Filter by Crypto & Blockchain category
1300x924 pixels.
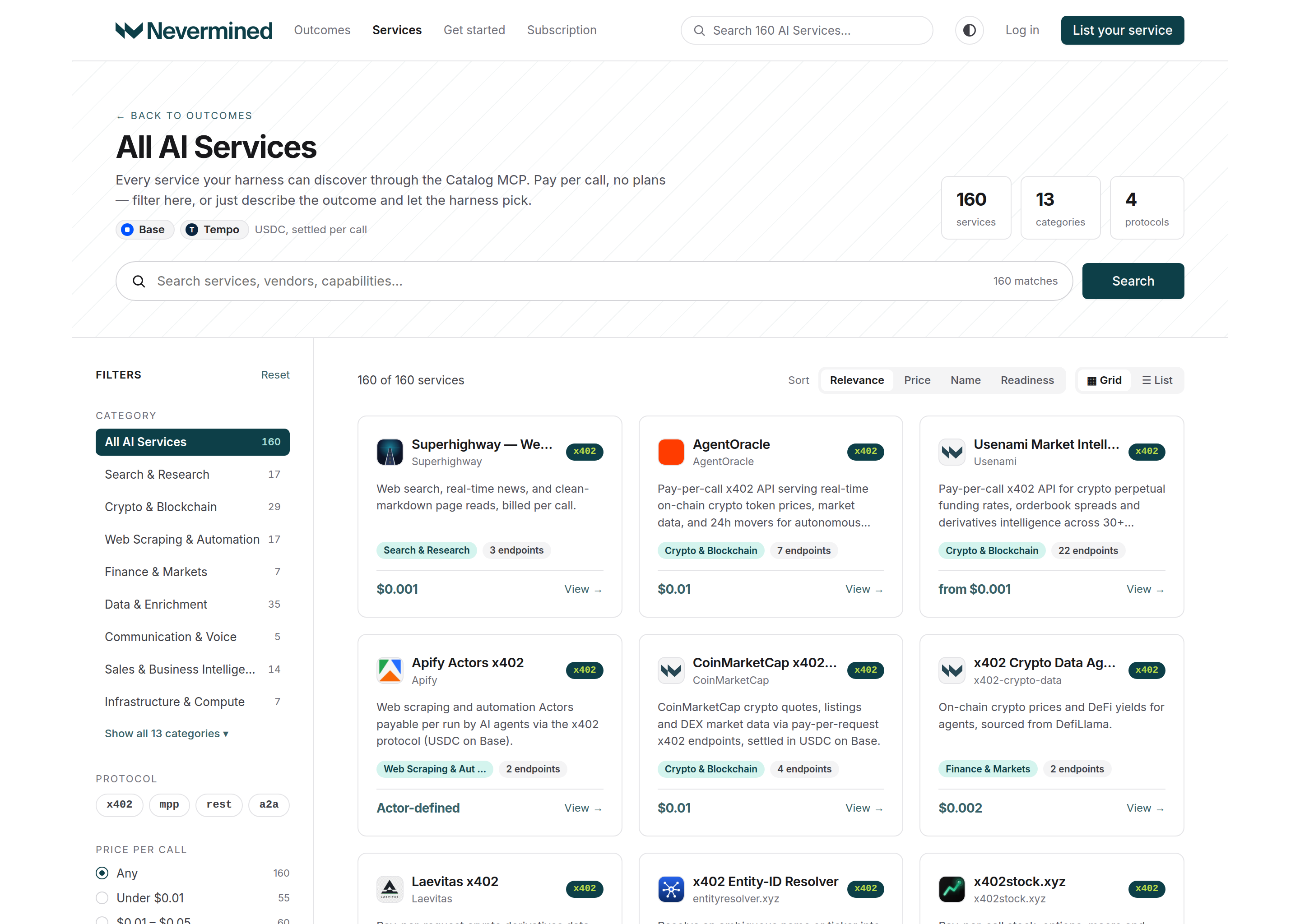(x=192, y=507)
